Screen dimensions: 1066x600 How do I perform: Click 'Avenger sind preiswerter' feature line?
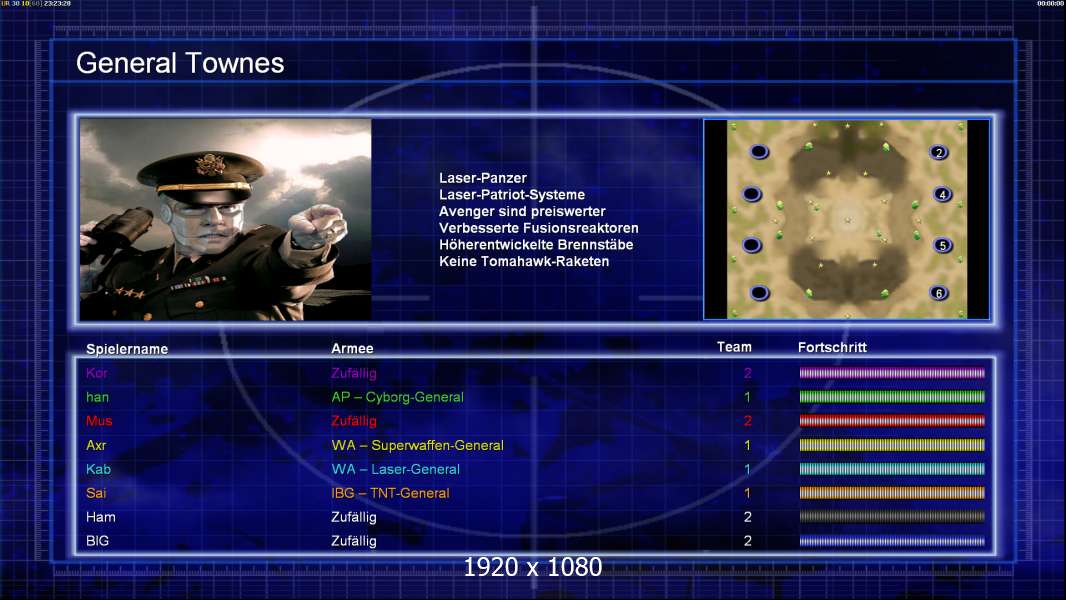(522, 211)
